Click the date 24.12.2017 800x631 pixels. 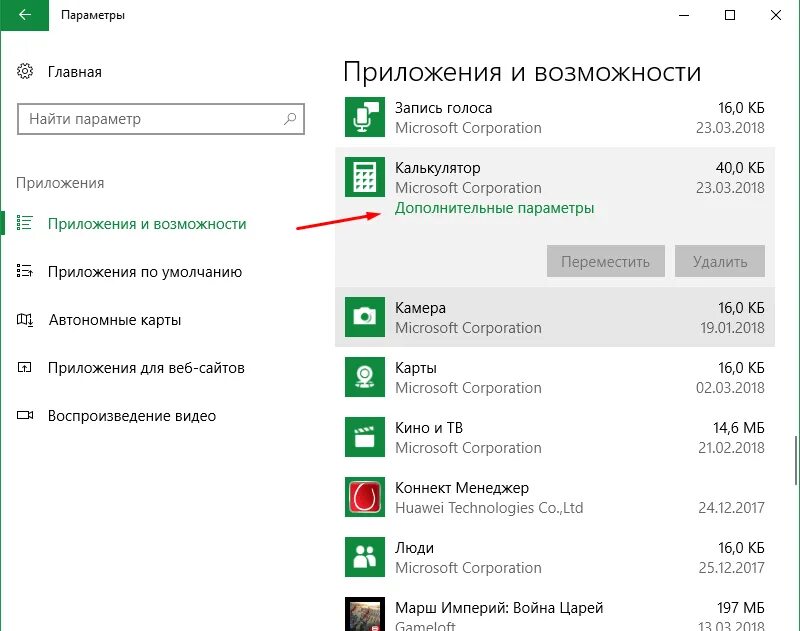click(x=731, y=508)
